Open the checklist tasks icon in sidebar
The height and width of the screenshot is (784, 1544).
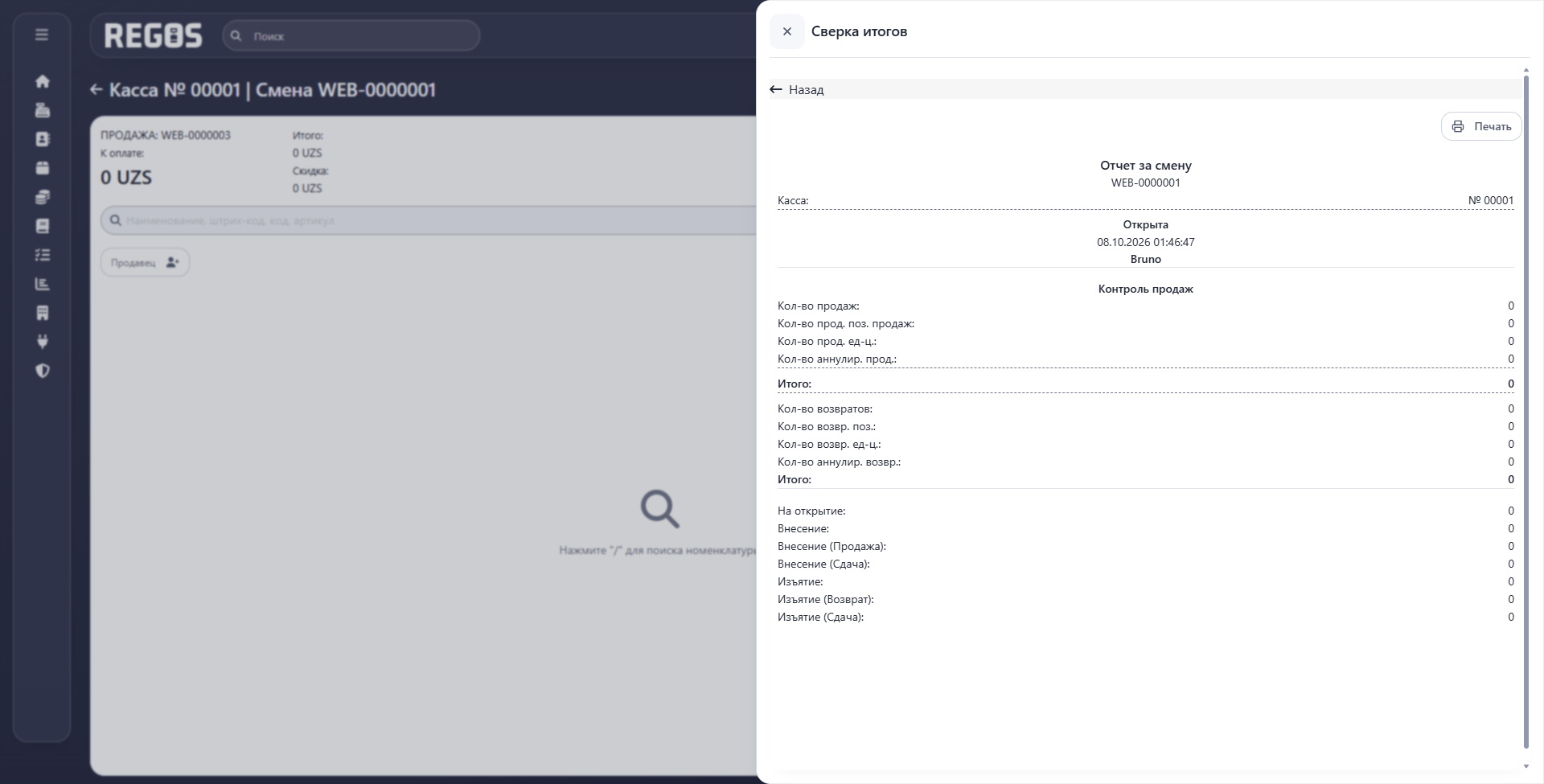[43, 255]
